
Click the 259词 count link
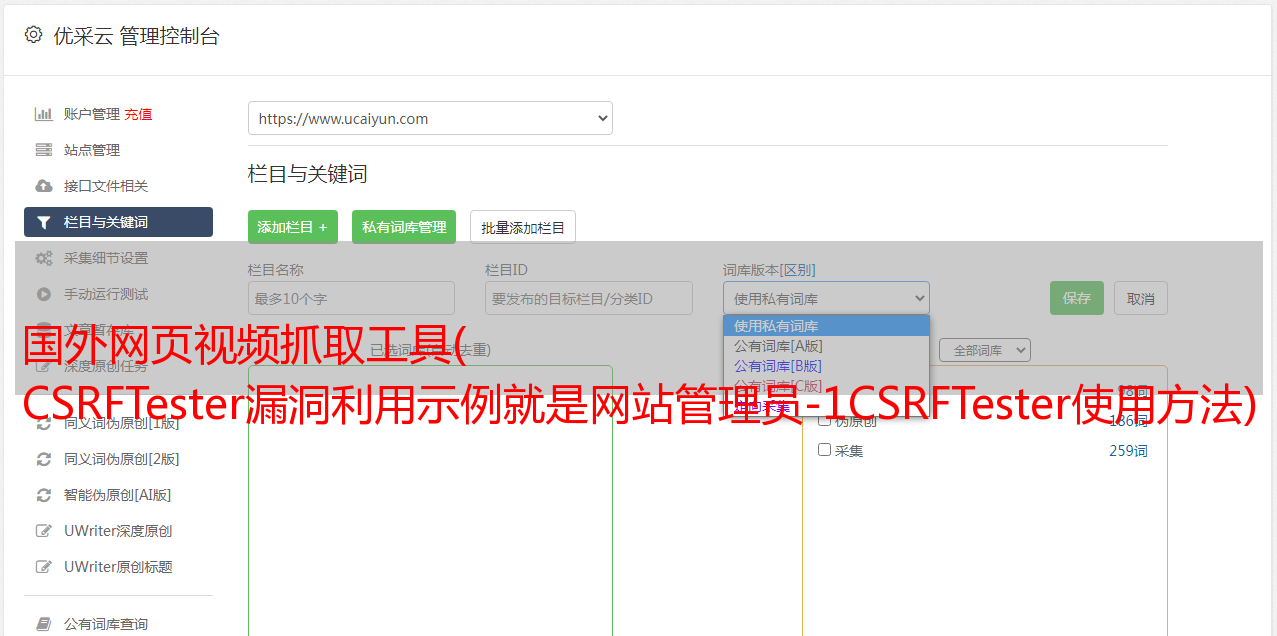[1128, 451]
